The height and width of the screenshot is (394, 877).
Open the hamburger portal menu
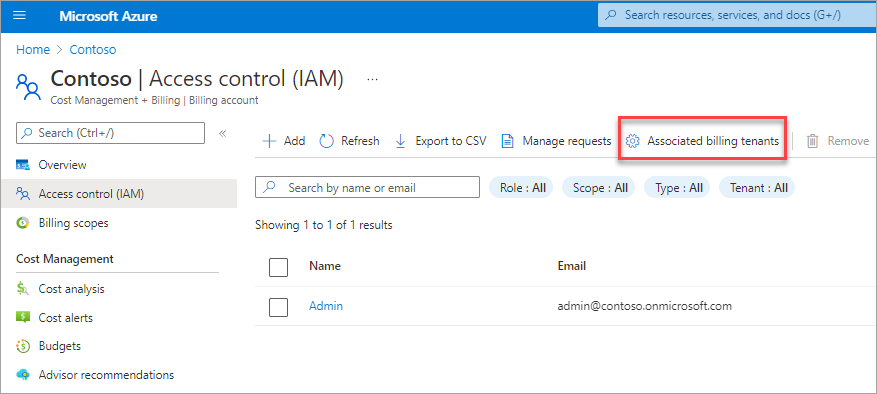[x=20, y=16]
